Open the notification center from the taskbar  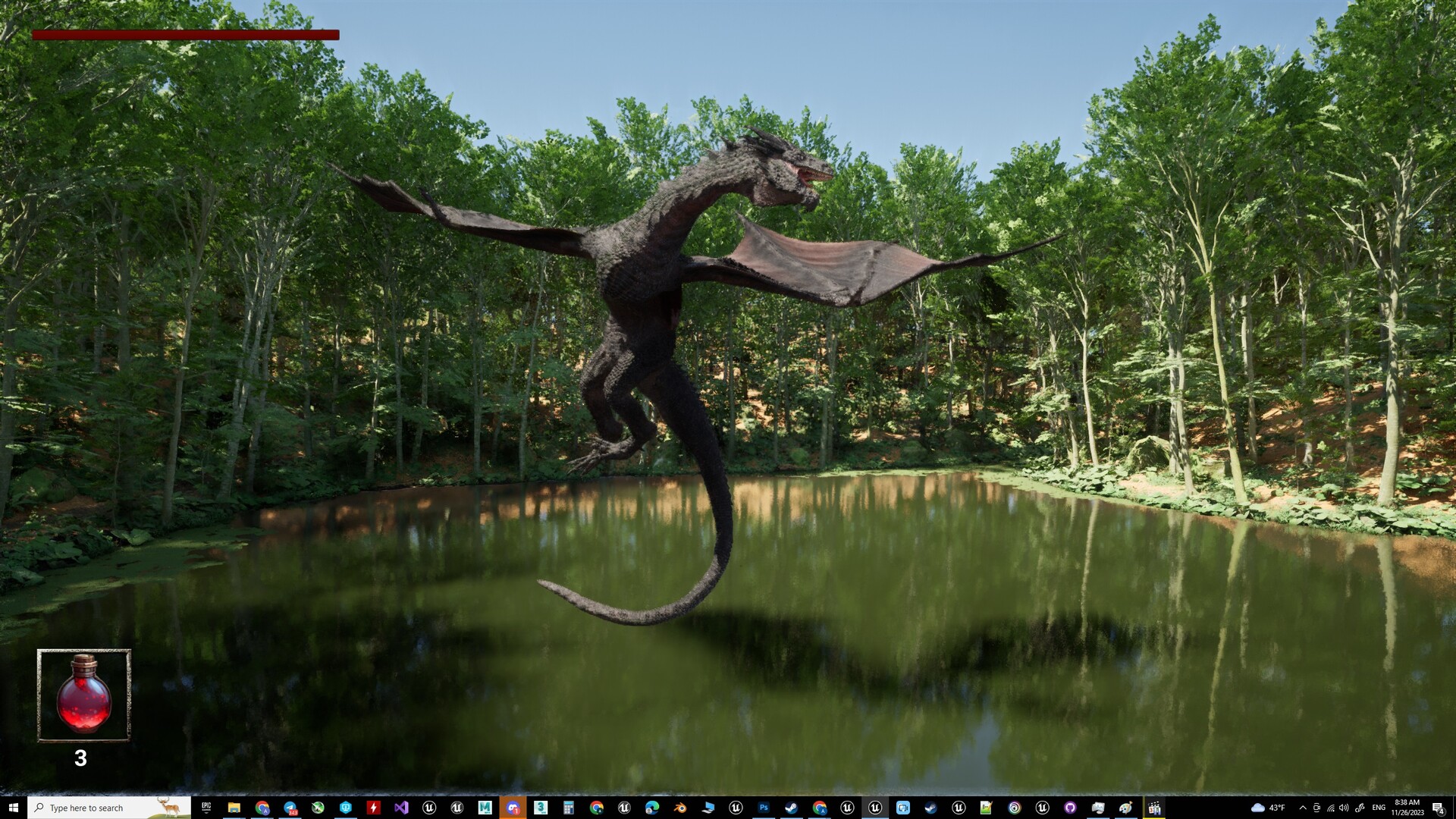[x=1439, y=807]
